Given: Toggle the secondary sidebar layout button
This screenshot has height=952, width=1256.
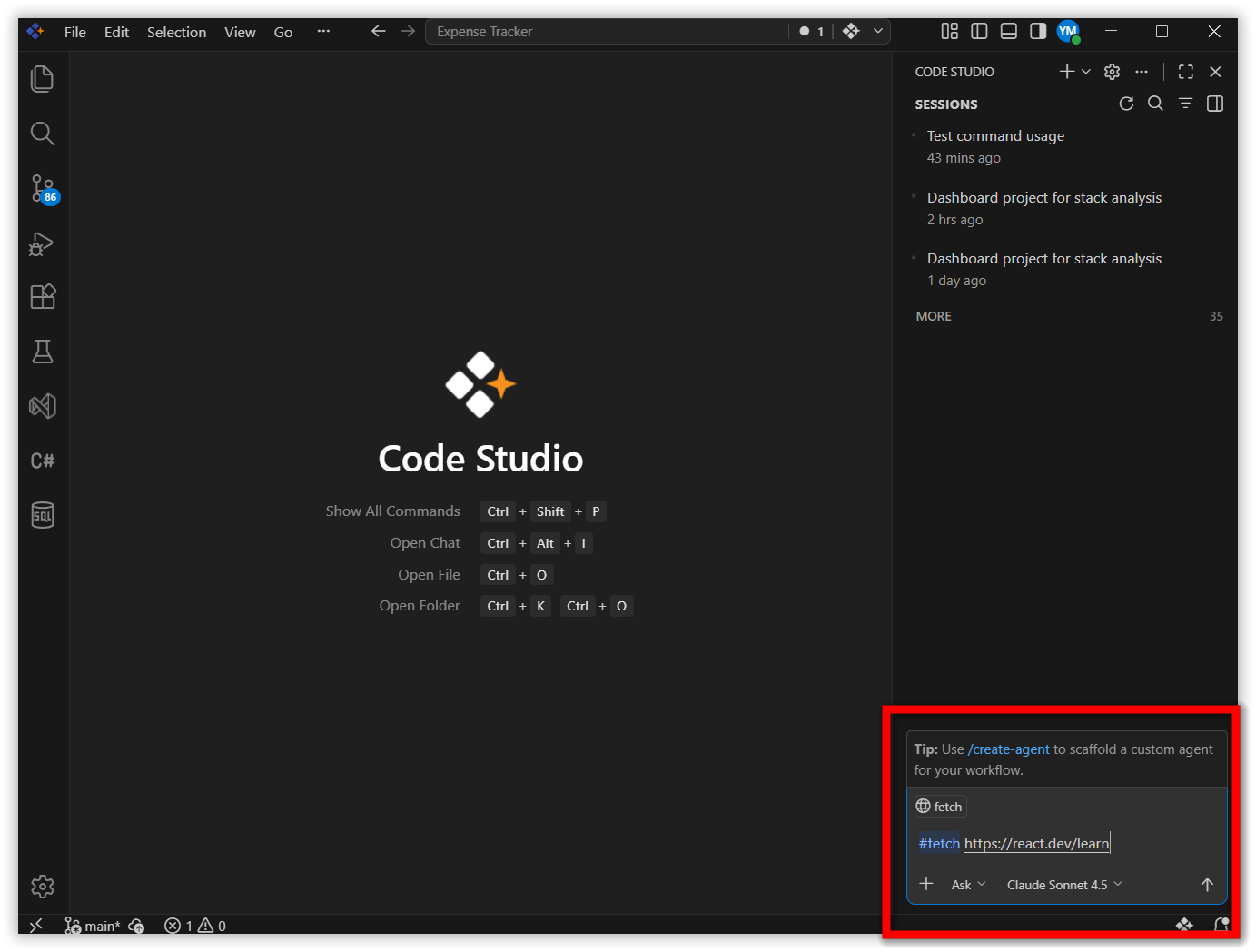Looking at the screenshot, I should 1038,31.
